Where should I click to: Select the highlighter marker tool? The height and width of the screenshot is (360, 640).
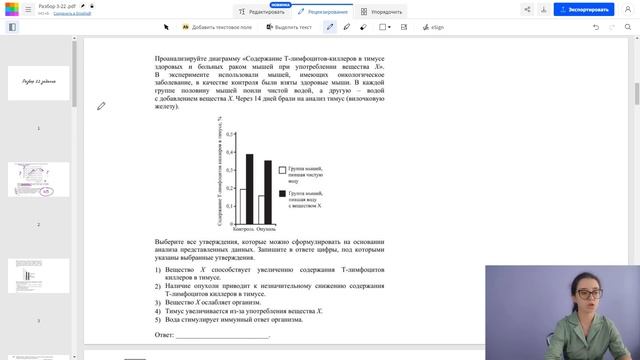click(347, 27)
